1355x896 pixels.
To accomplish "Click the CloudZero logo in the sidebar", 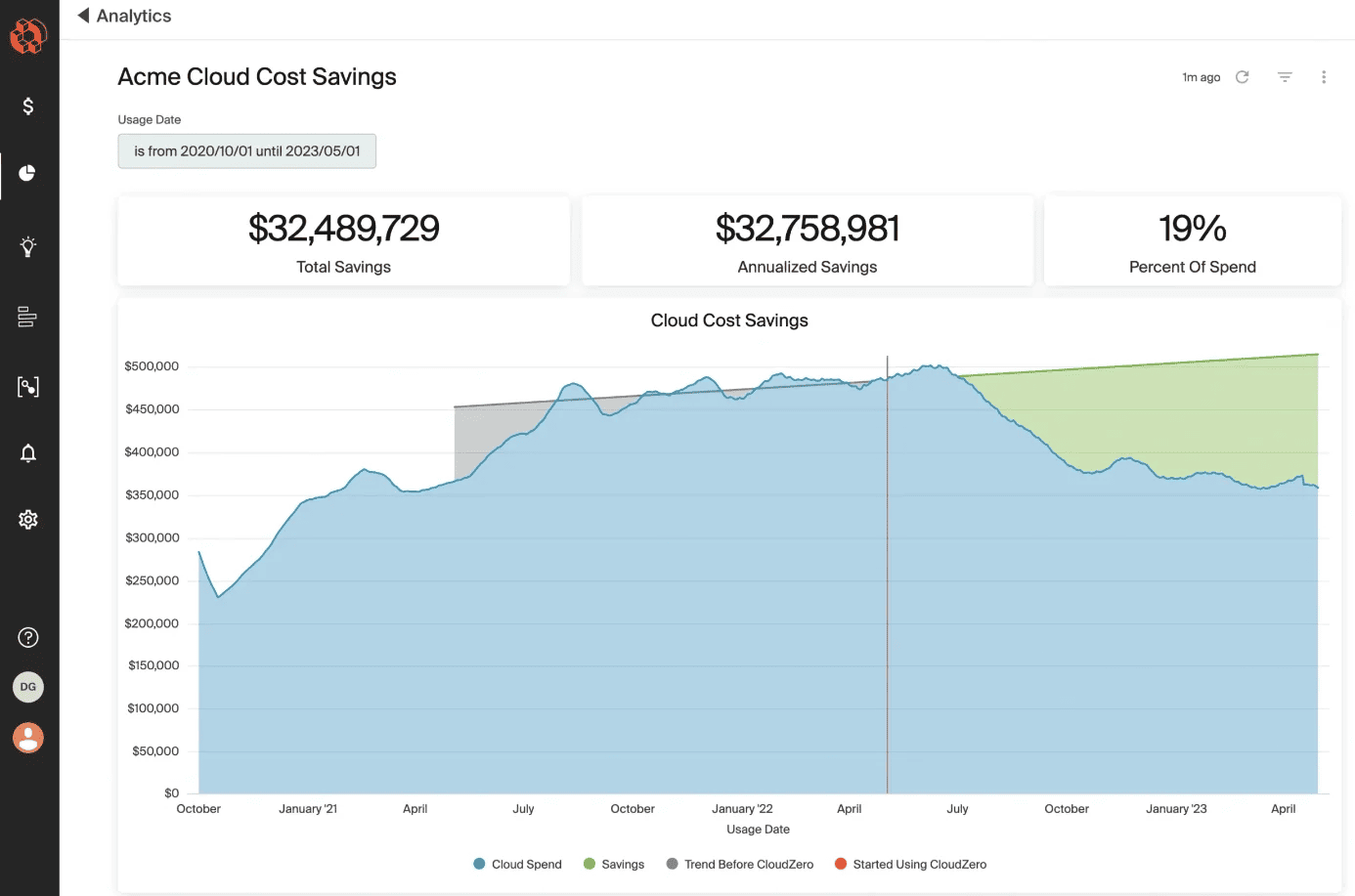I will coord(27,35).
